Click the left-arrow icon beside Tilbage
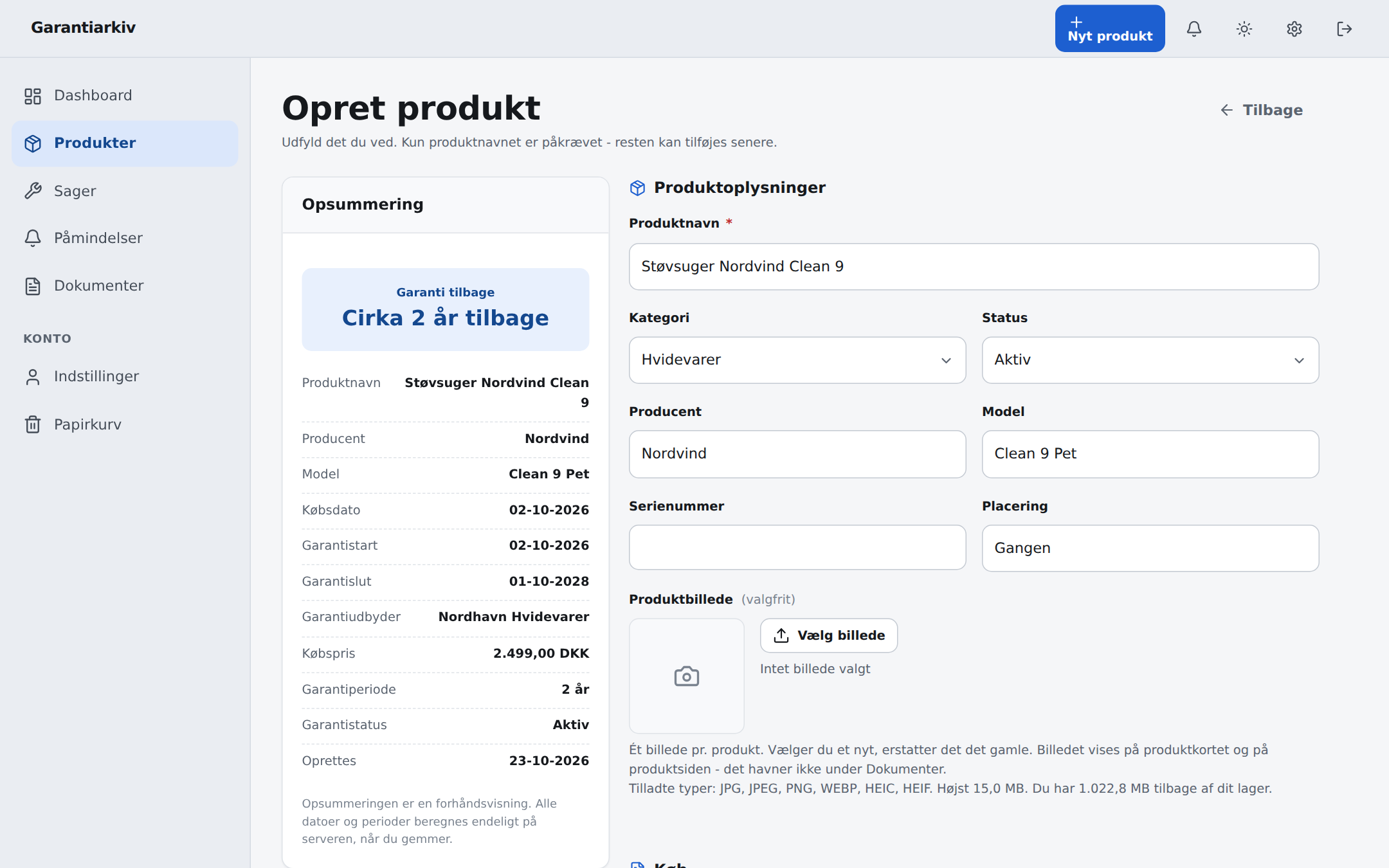The image size is (1389, 868). coord(1227,110)
